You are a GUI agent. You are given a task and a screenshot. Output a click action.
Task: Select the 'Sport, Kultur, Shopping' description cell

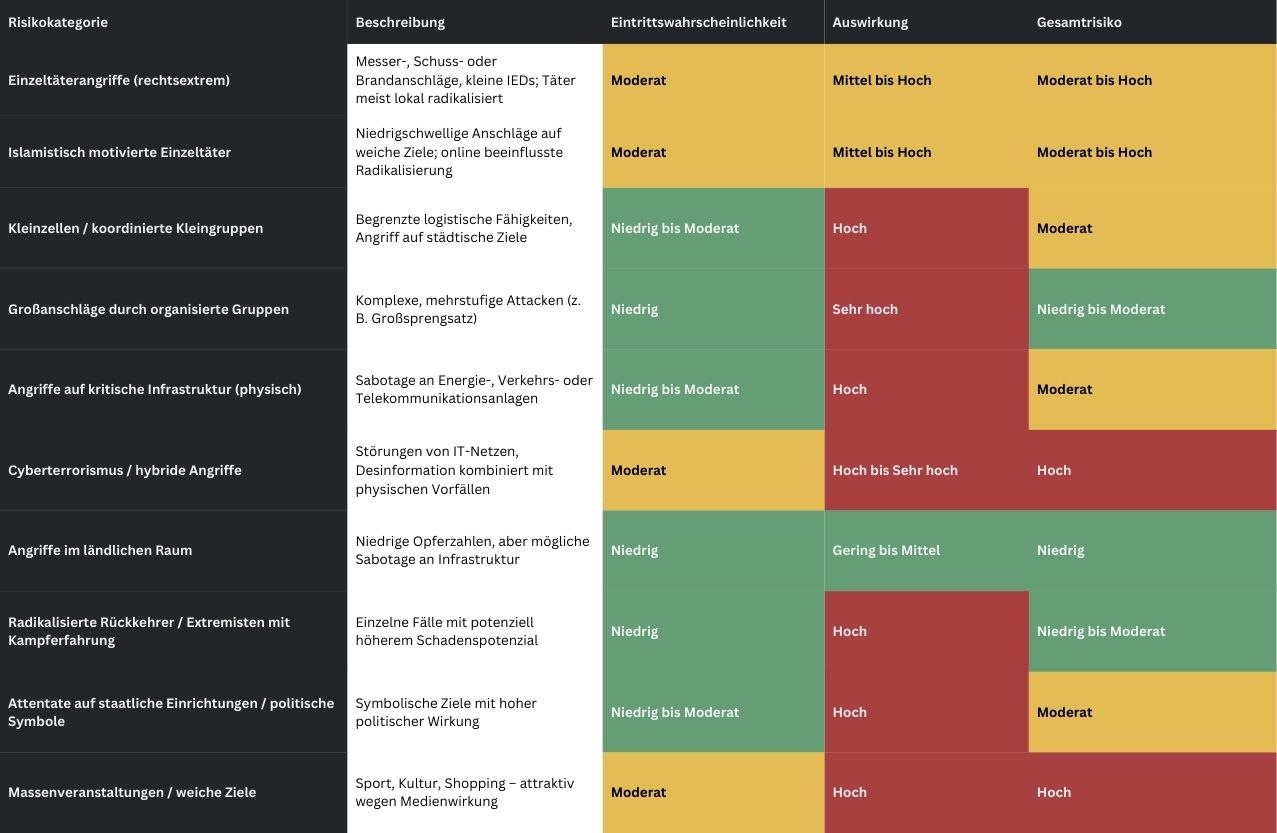pyautogui.click(x=465, y=792)
